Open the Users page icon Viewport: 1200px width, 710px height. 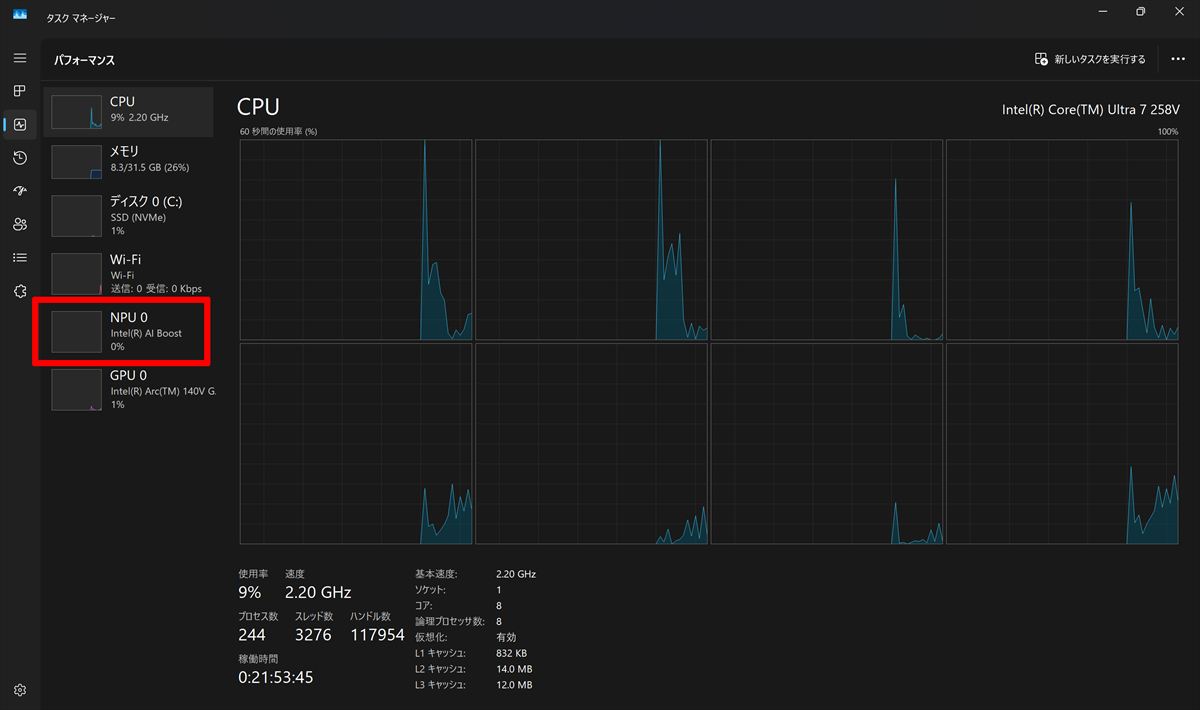coord(20,224)
